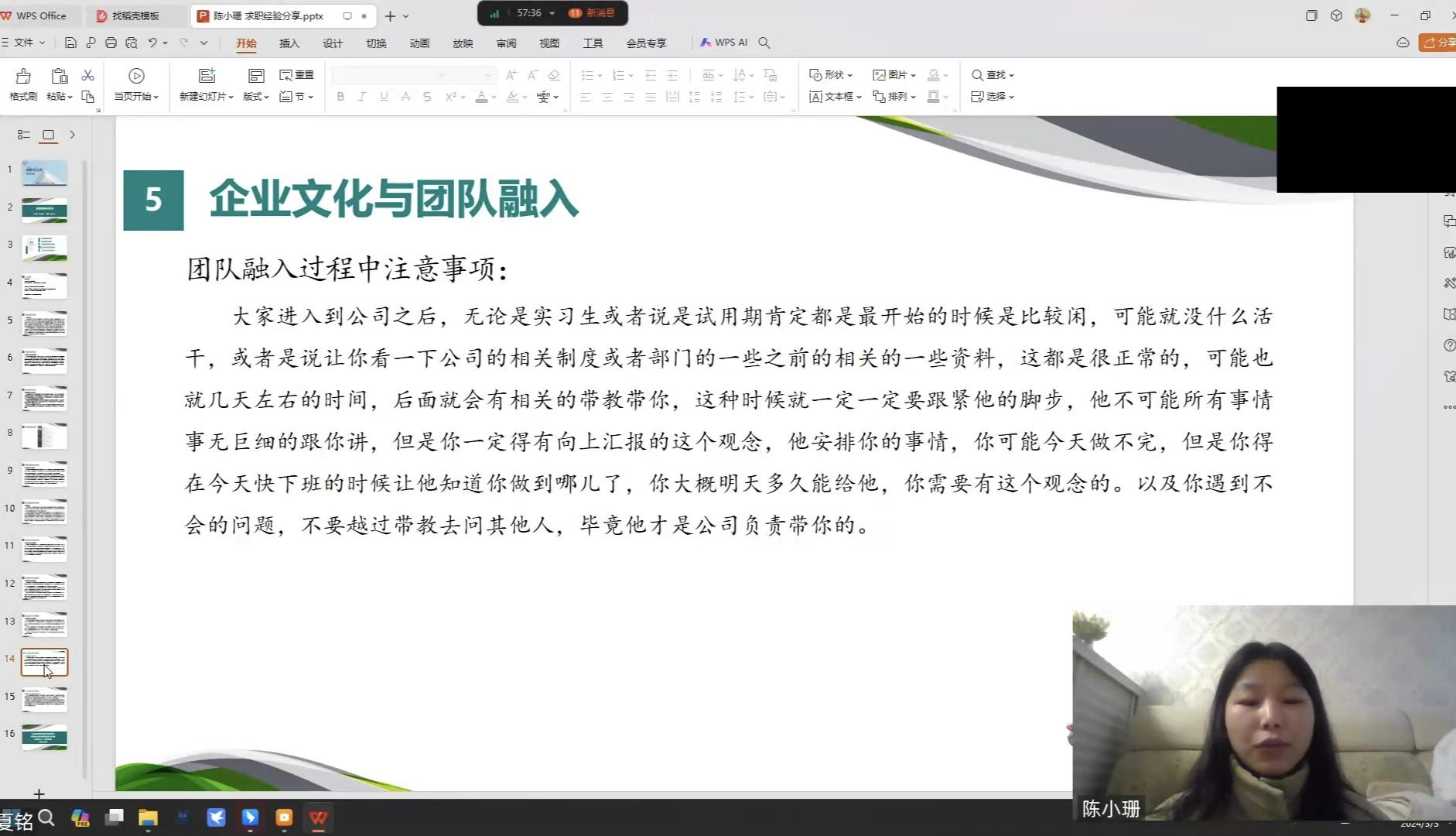Toggle Strikethrough (S) formatting

point(427,97)
